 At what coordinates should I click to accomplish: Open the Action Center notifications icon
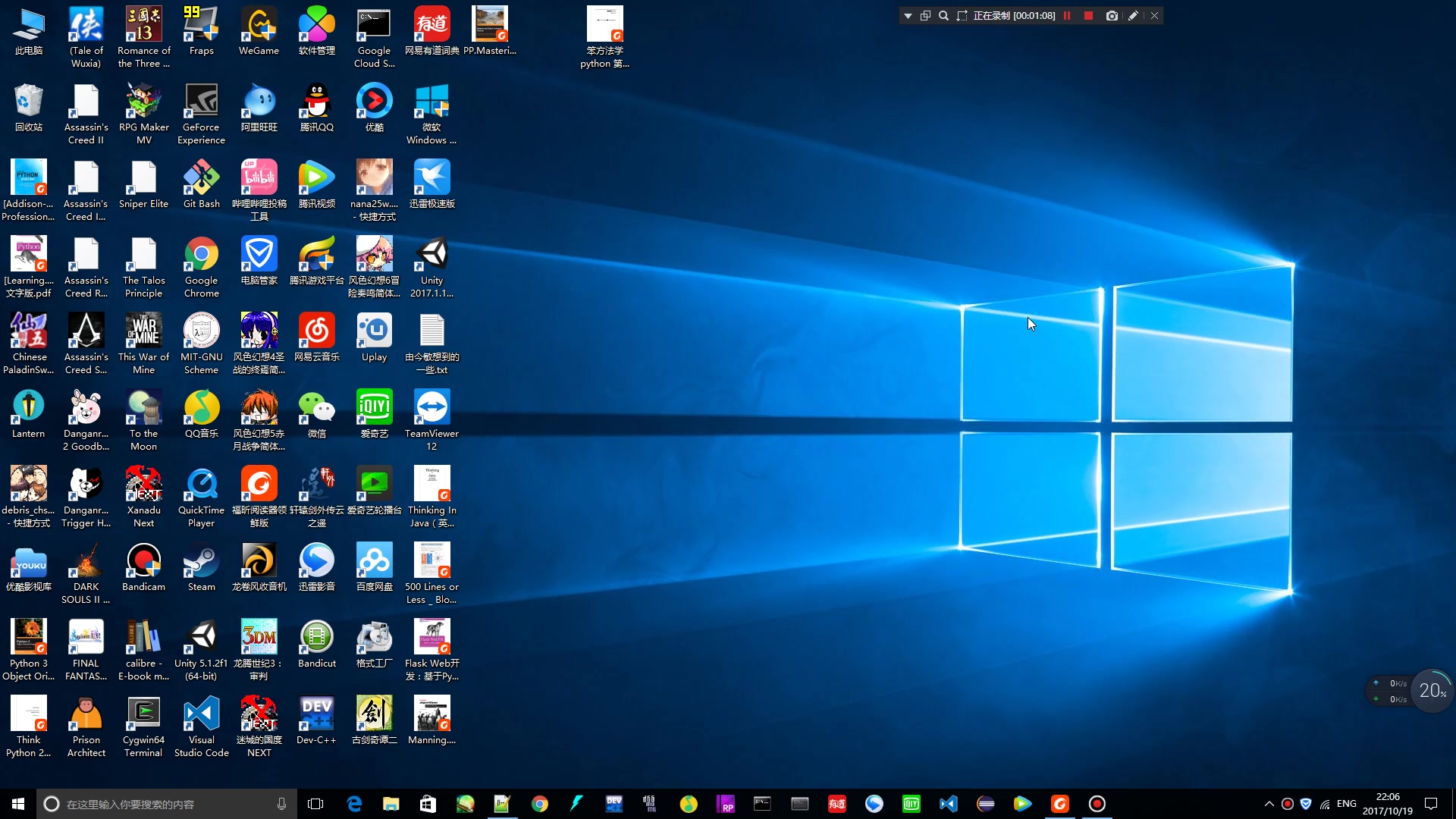pyautogui.click(x=1431, y=804)
